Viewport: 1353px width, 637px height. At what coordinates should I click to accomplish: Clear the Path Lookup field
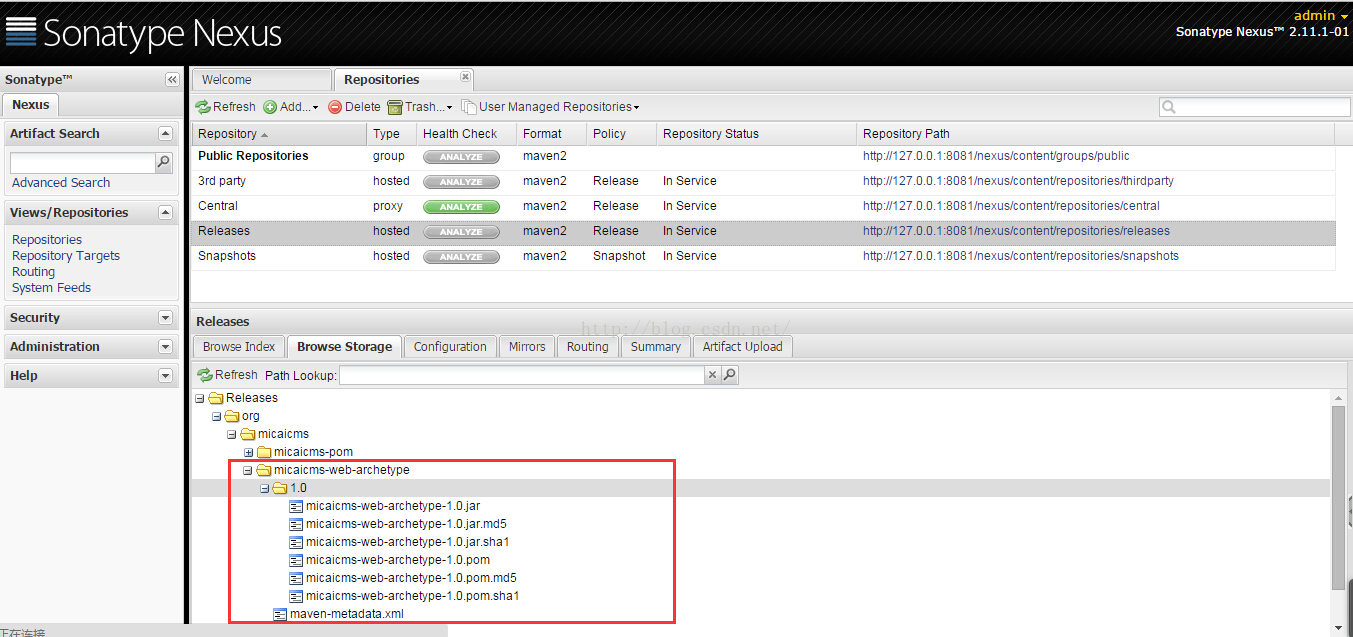pyautogui.click(x=712, y=375)
